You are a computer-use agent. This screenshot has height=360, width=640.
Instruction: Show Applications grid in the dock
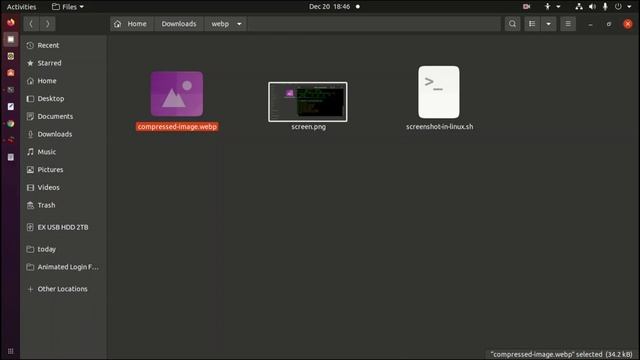click(x=11, y=351)
